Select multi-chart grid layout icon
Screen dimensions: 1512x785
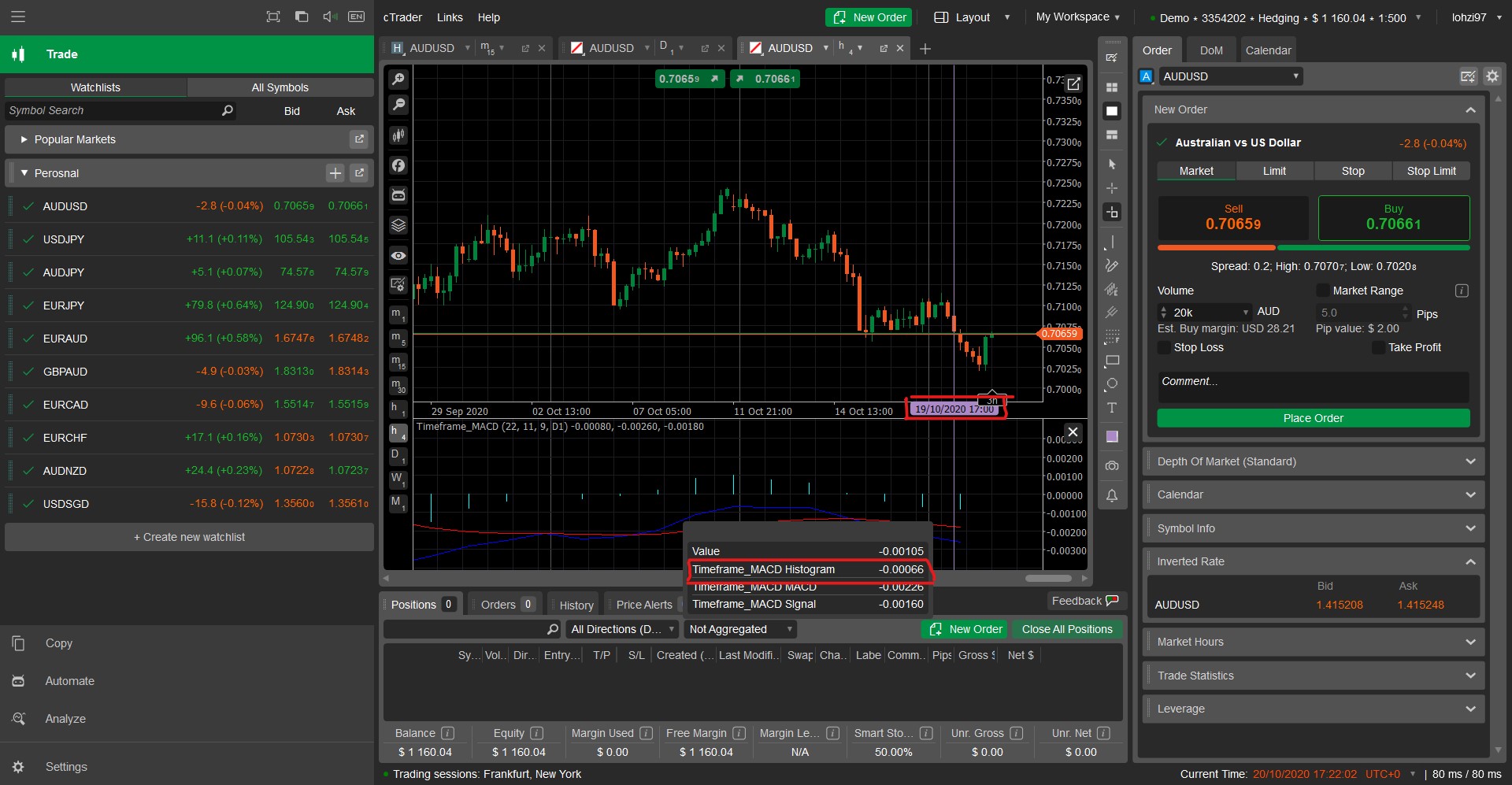1112,87
